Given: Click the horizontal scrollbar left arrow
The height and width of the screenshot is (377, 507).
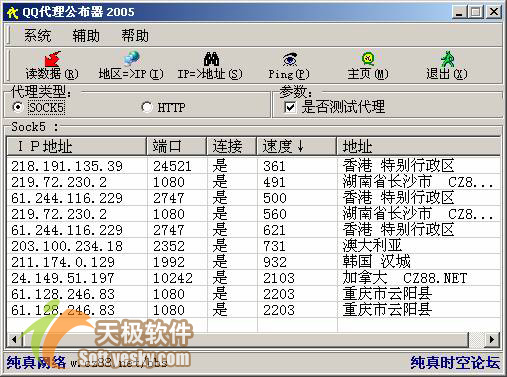Looking at the screenshot, I should point(14,340).
